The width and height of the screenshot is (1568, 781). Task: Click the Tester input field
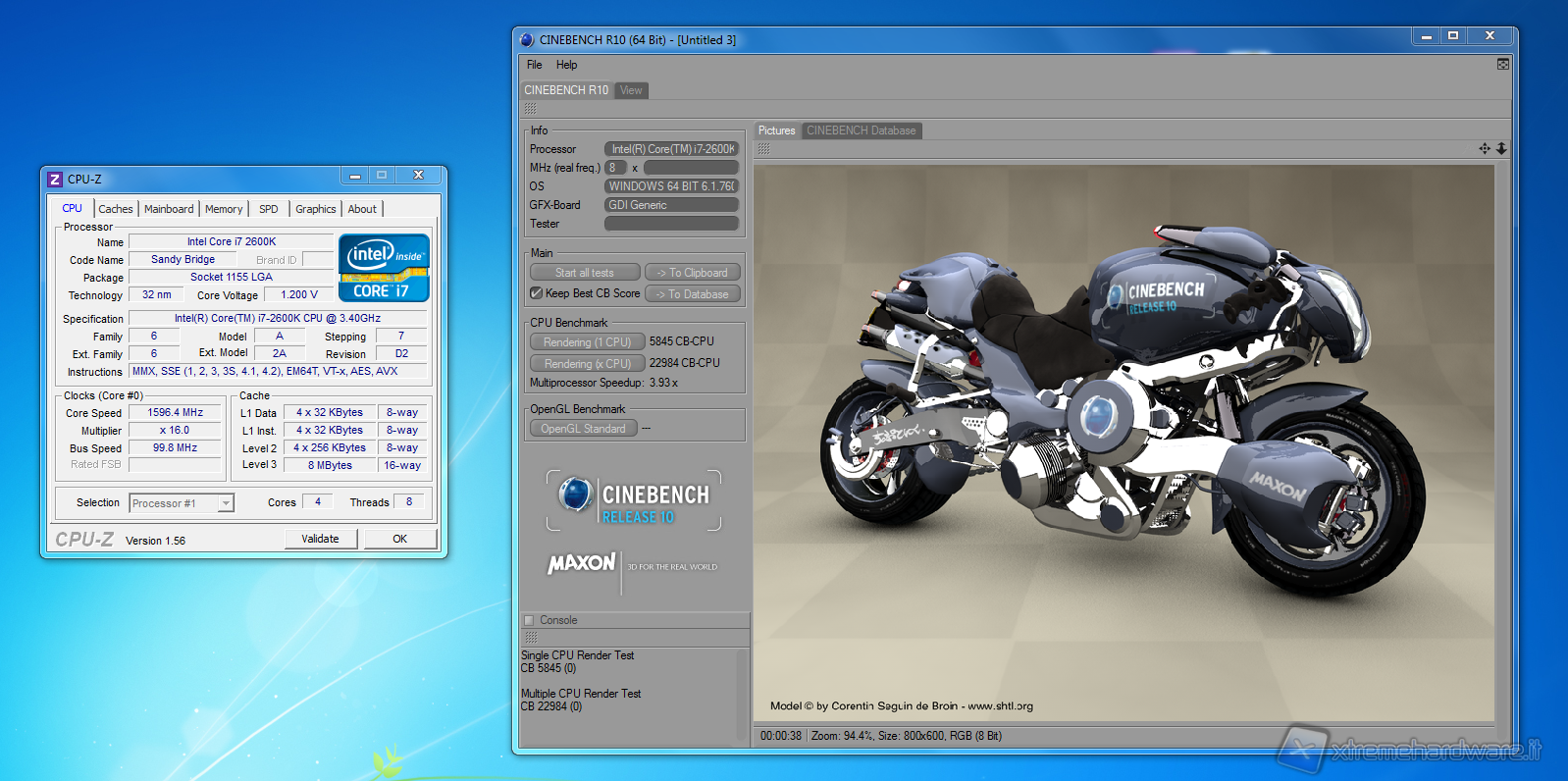click(x=671, y=224)
